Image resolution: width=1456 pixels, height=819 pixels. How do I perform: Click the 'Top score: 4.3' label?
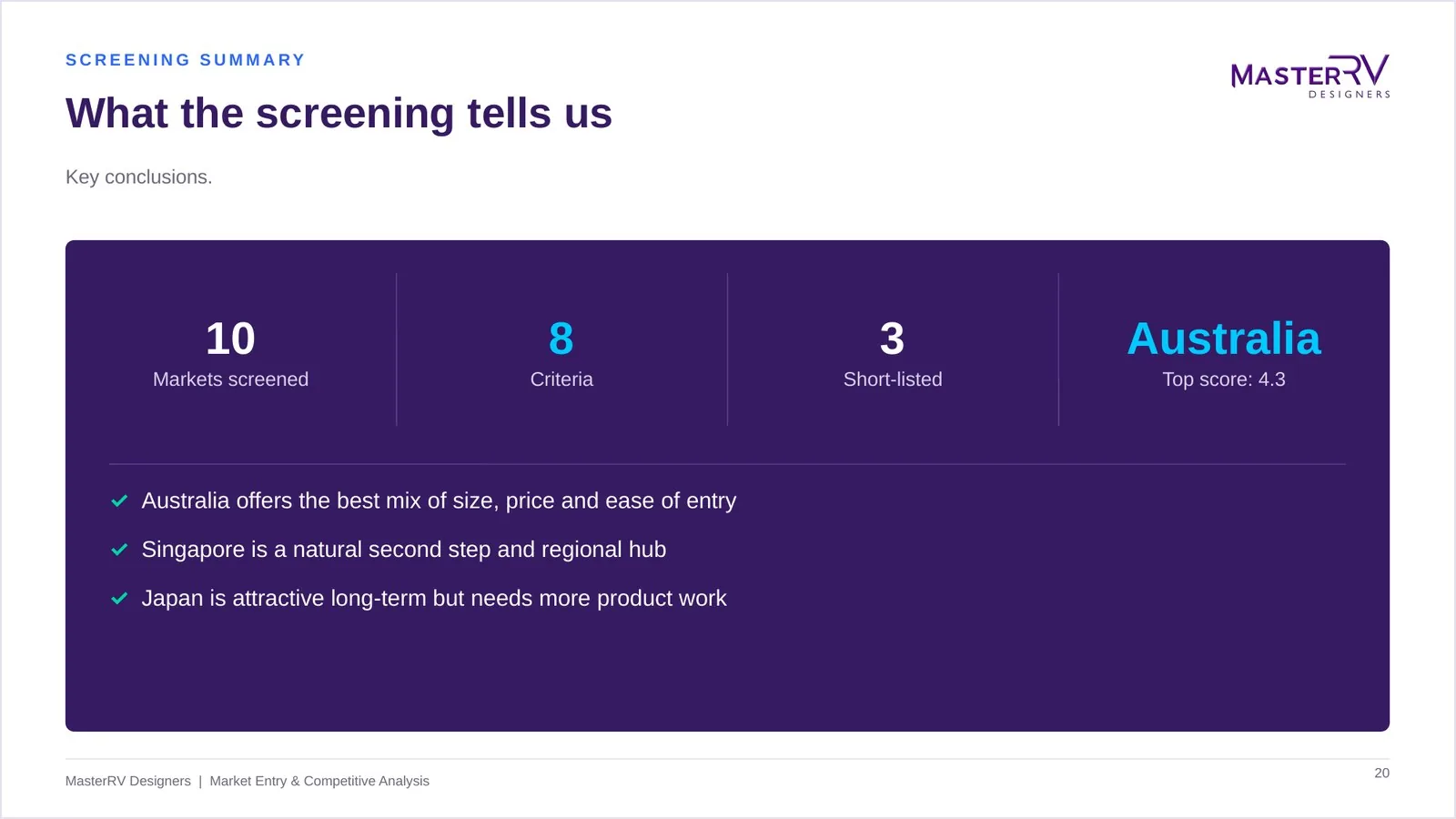coord(1224,379)
